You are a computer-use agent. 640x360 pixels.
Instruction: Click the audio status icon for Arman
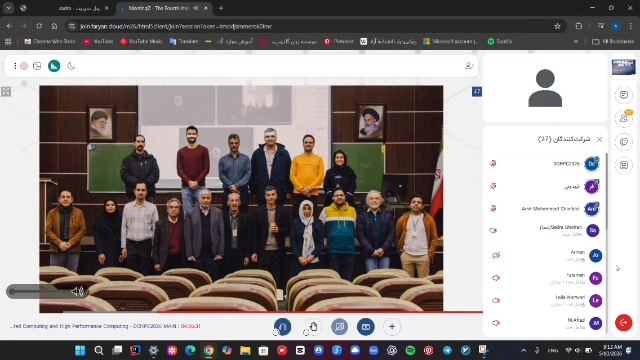click(x=496, y=256)
